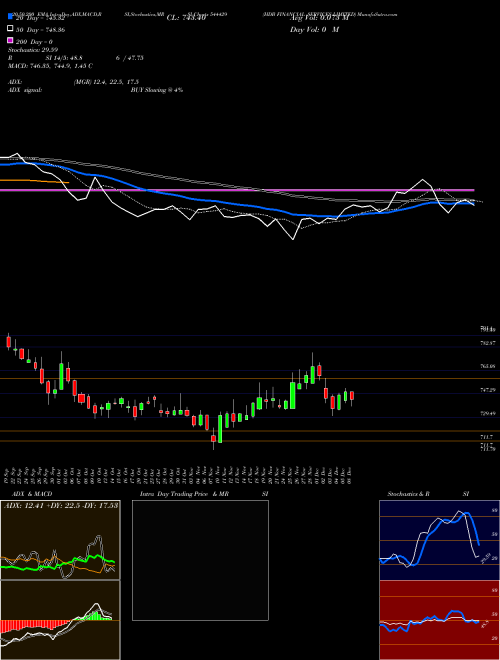
Task: Open the MACD histogram chart thumbnail
Action: 60,620
